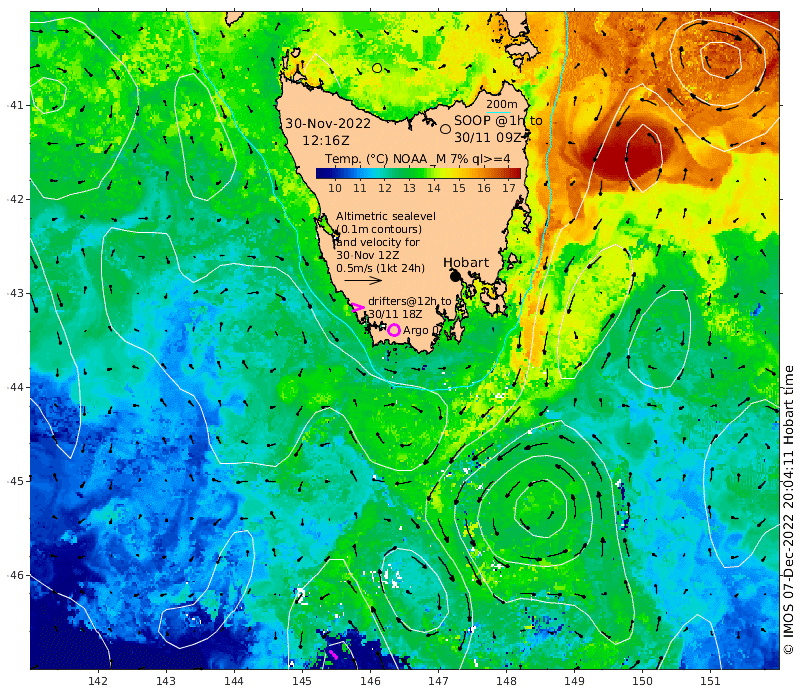Click the '30-Nov-2022' date label
The image size is (800, 700).
coord(328,123)
